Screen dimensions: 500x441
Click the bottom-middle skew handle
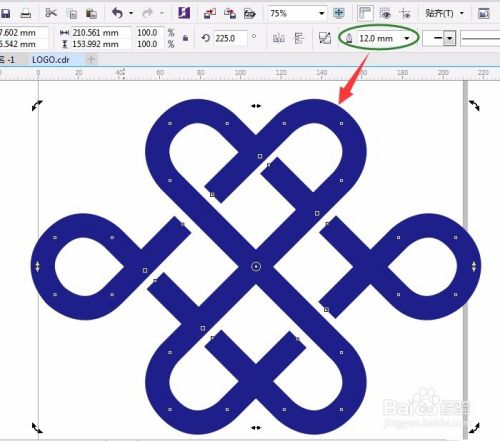(x=256, y=428)
